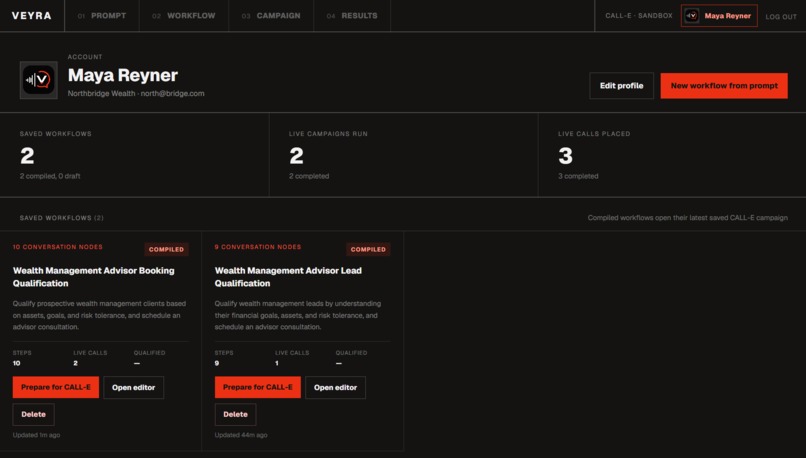The width and height of the screenshot is (806, 458).
Task: Click the '2 completed' text
Action: 309,176
